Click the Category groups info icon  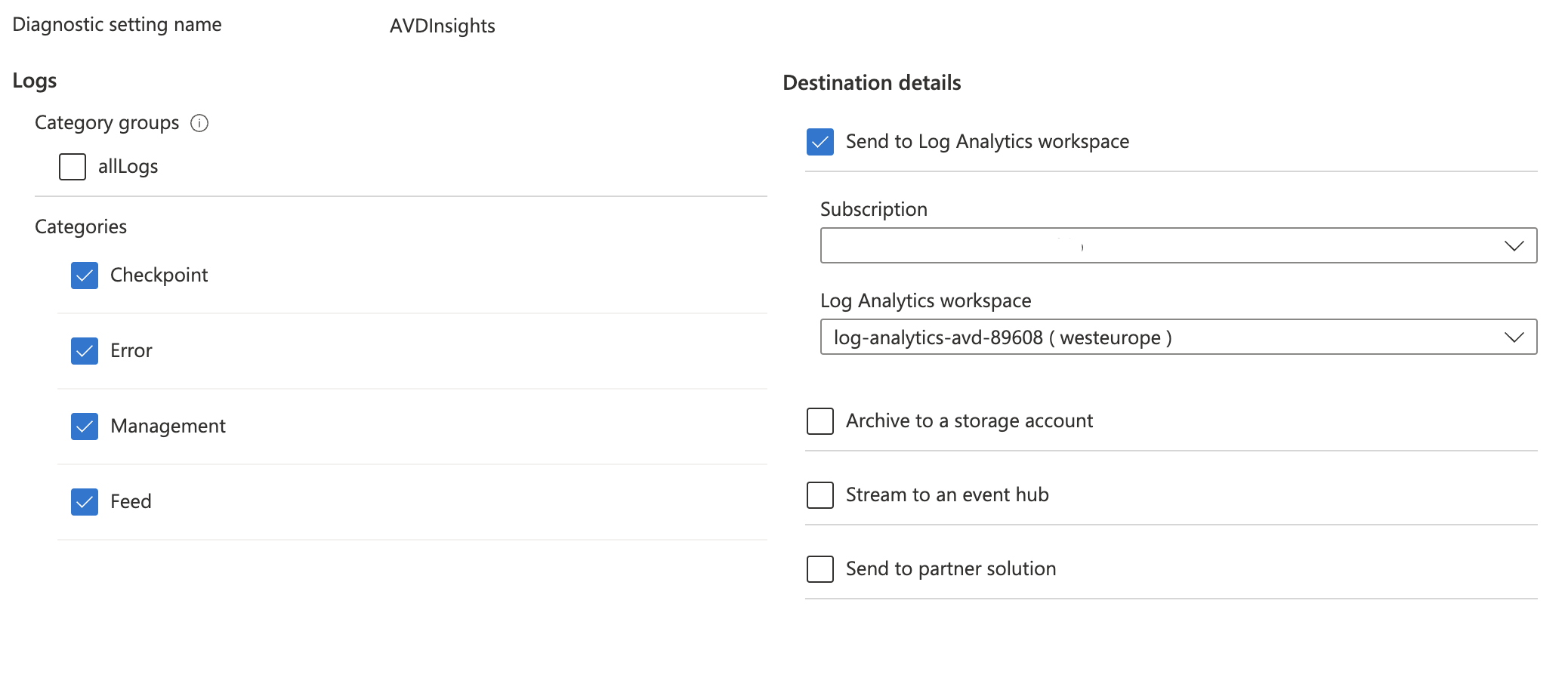point(199,123)
